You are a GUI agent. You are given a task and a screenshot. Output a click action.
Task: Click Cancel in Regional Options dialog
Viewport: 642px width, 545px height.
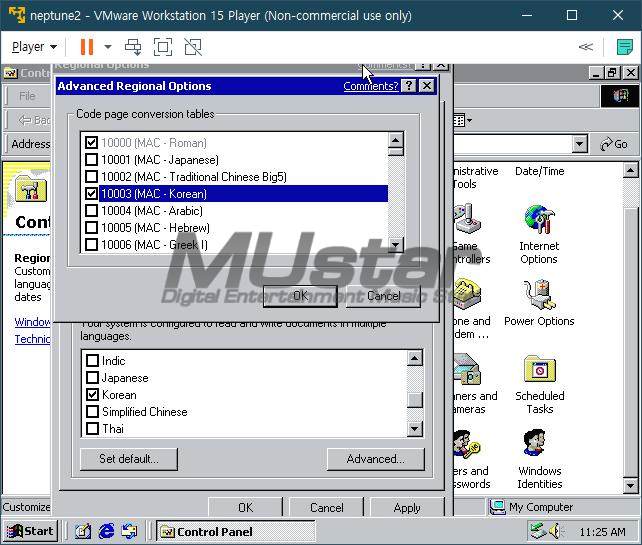click(x=326, y=508)
